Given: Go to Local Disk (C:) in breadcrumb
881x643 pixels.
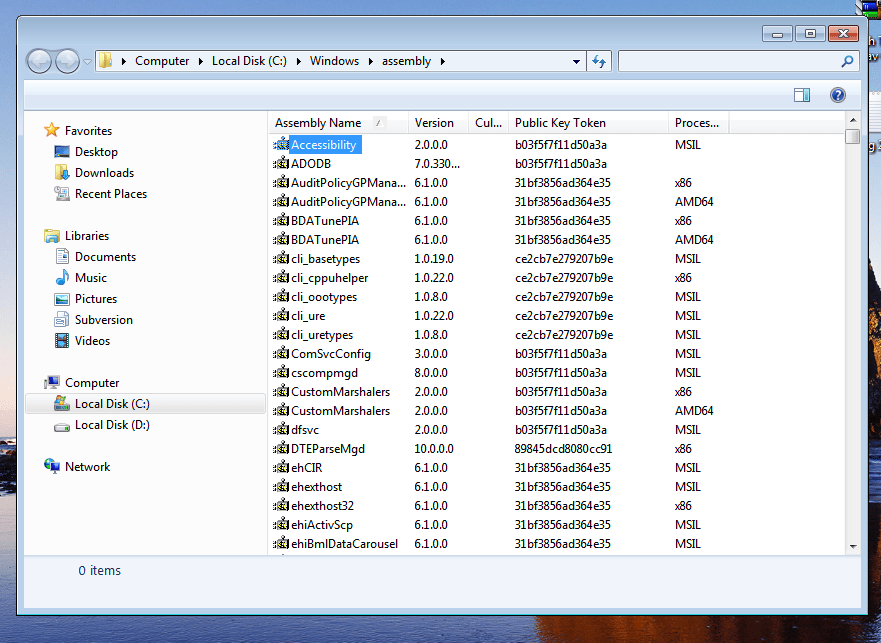Looking at the screenshot, I should click(x=249, y=61).
